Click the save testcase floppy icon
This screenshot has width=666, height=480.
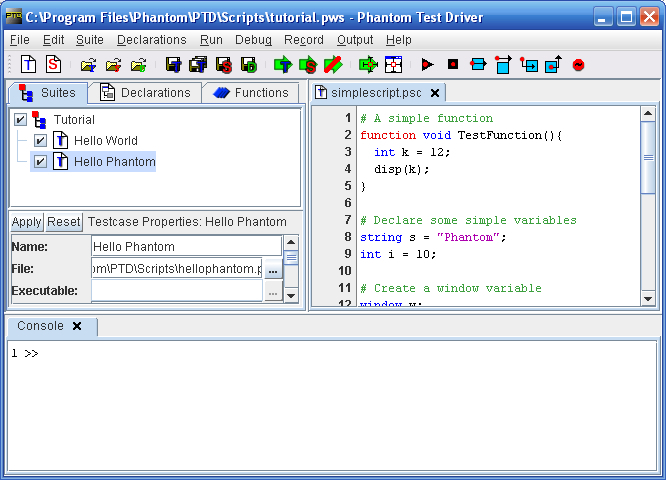coord(173,65)
